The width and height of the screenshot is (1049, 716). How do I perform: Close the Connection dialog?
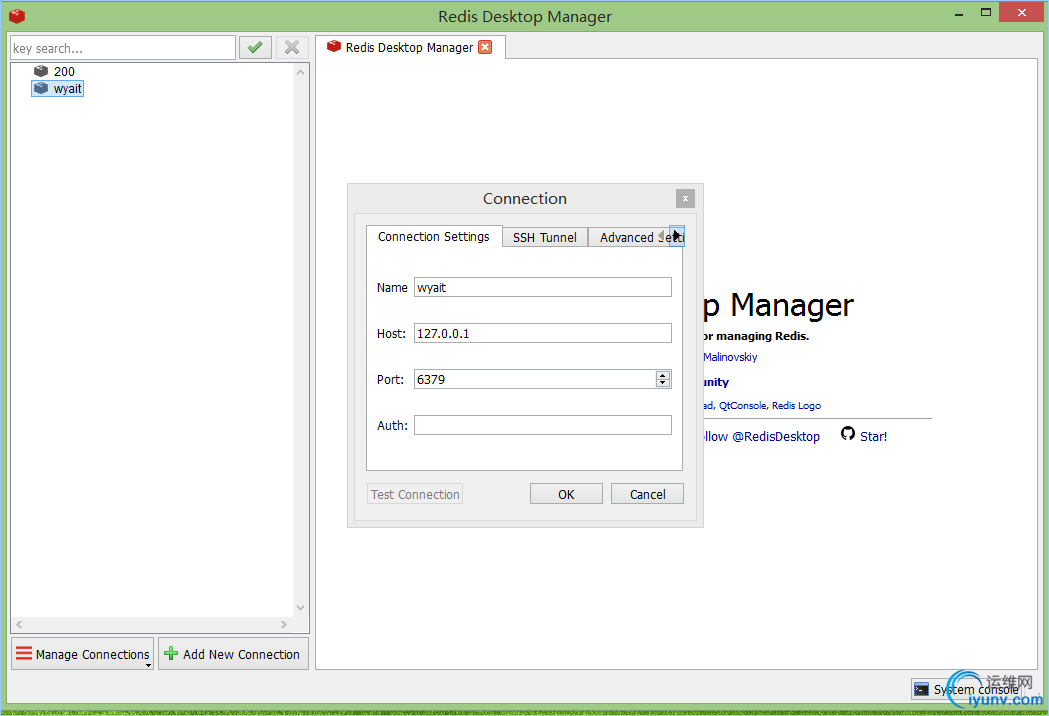point(685,199)
